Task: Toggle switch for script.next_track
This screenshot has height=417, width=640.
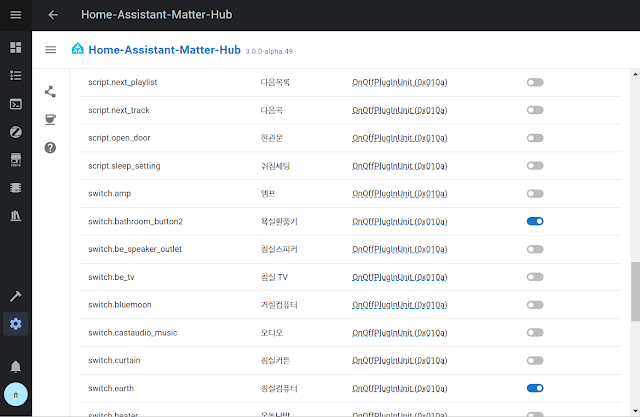Action: pos(535,110)
